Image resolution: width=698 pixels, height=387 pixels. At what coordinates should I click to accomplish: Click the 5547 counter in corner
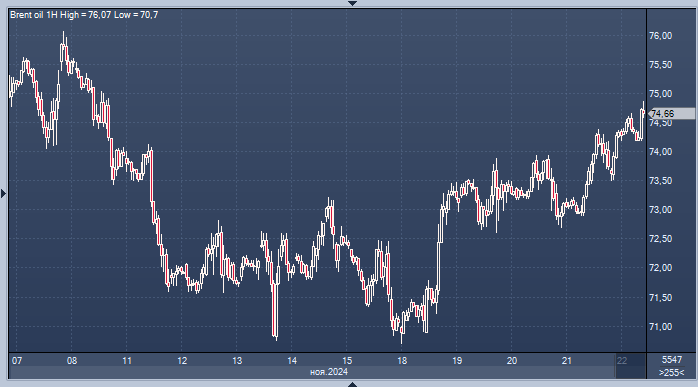pyautogui.click(x=672, y=360)
